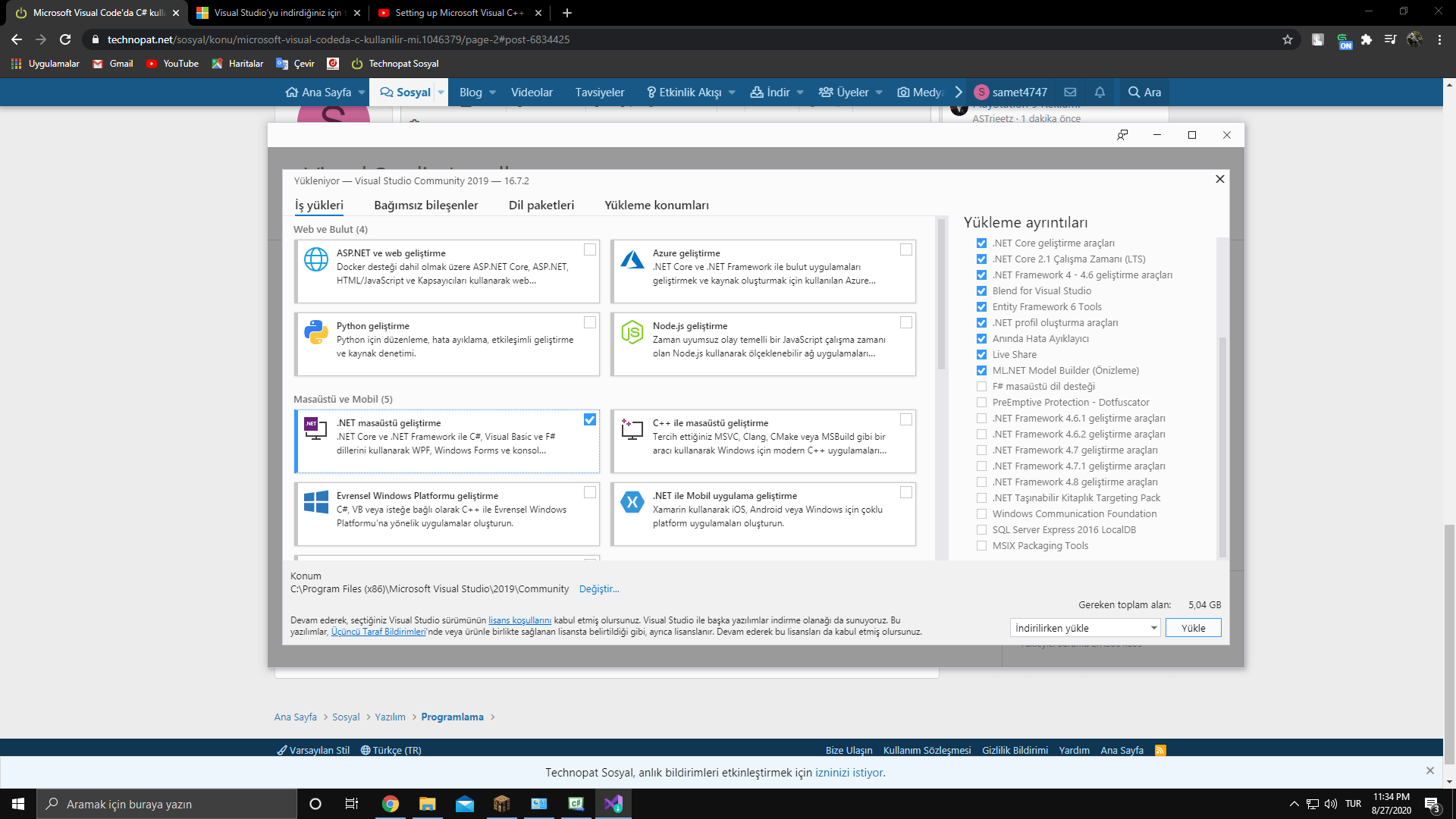Click the Xamarin mobile development icon
This screenshot has height=819, width=1456.
(x=632, y=502)
